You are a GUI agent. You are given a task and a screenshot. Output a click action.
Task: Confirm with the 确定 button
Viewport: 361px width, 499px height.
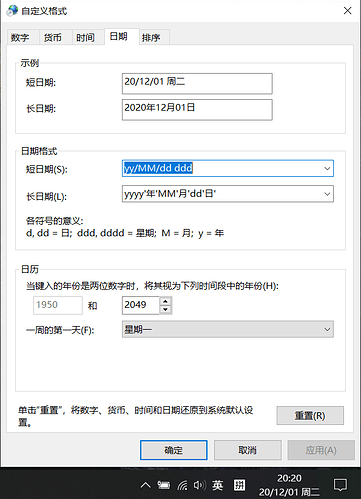point(174,450)
